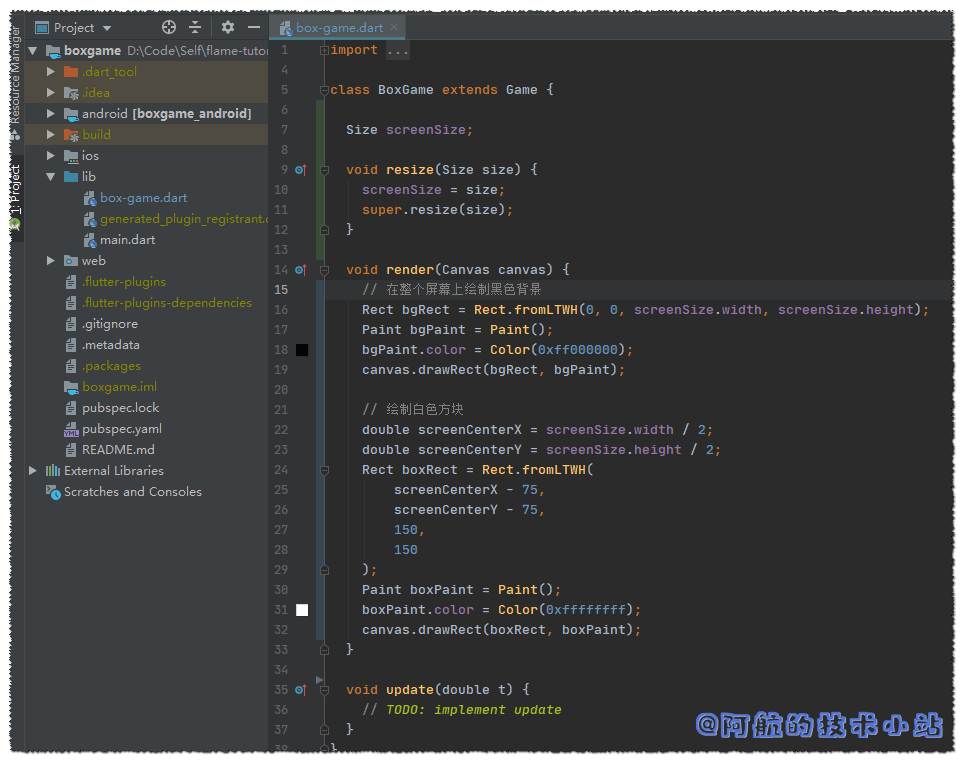Click override gutter icon beside render method
The width and height of the screenshot is (964, 762).
pyautogui.click(x=300, y=270)
